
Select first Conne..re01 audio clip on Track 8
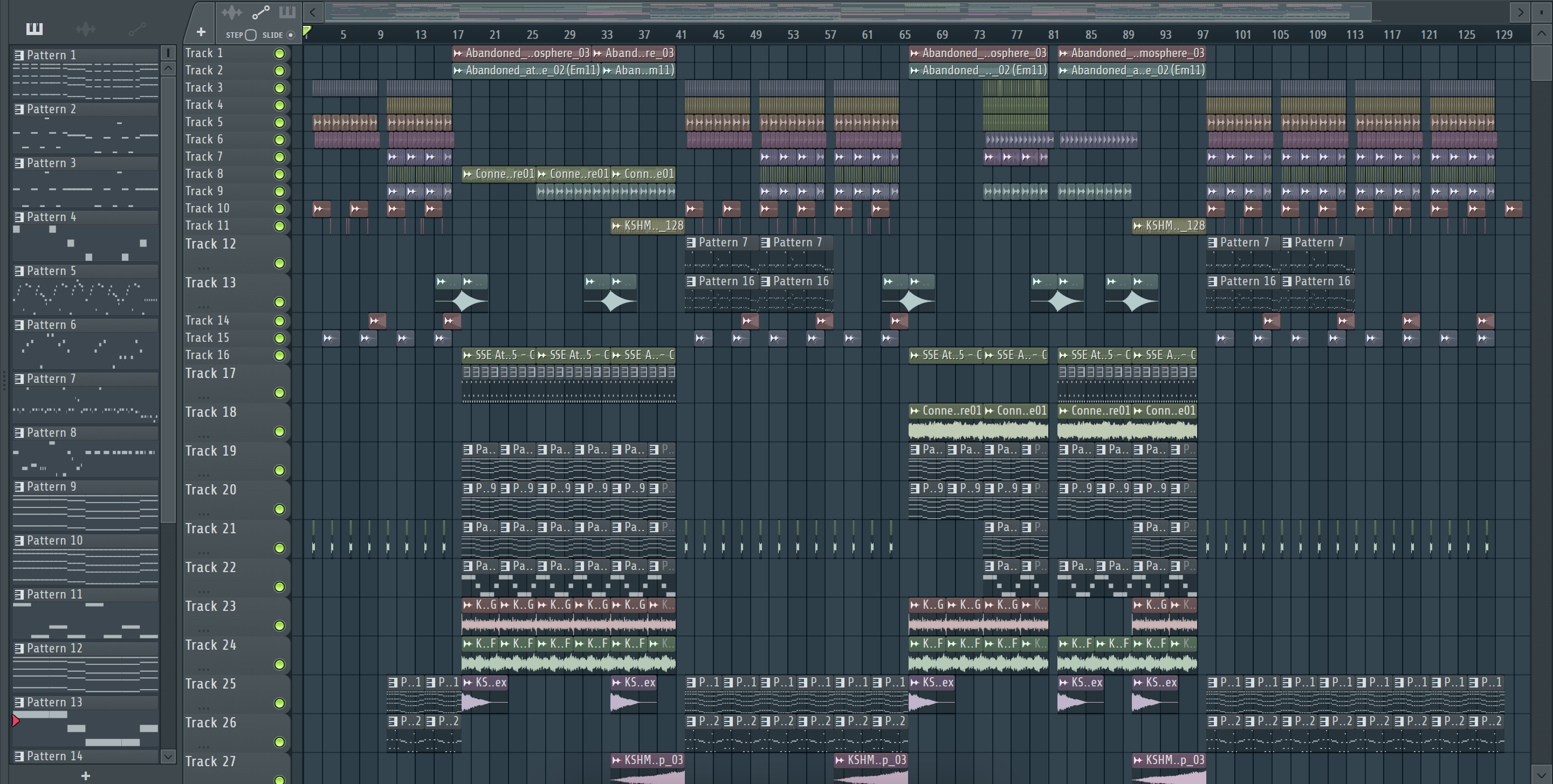[x=499, y=174]
